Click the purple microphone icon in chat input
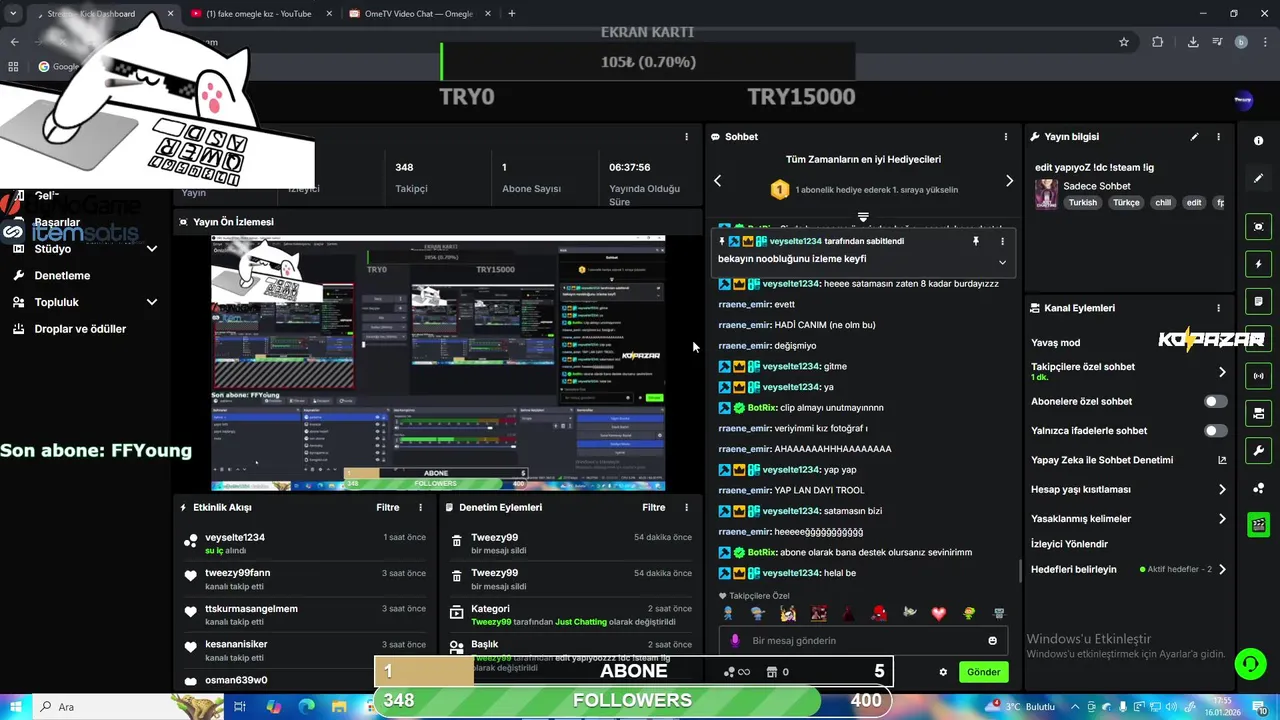The image size is (1280, 720). click(x=735, y=641)
